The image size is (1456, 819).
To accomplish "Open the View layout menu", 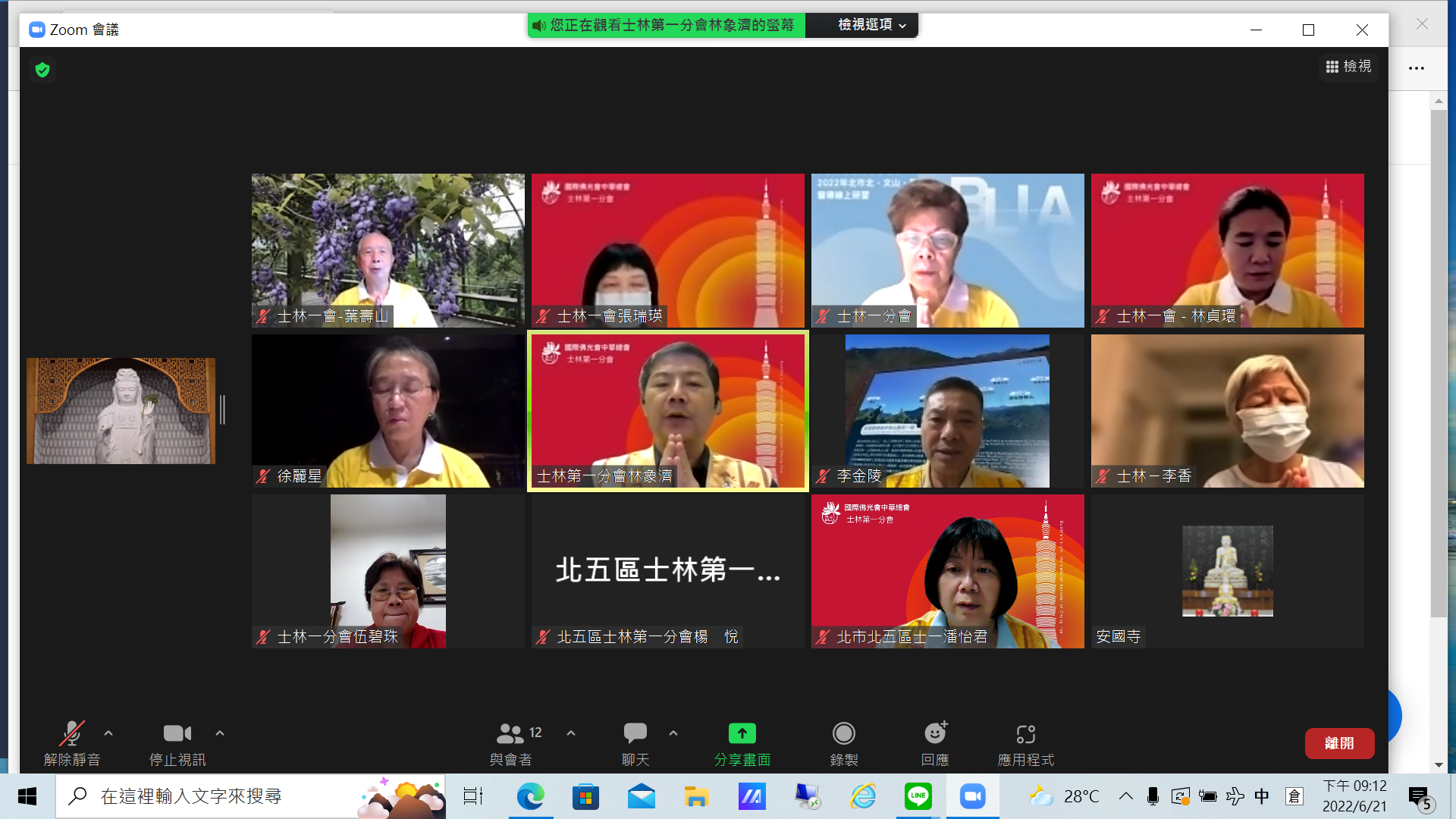I will [1348, 67].
